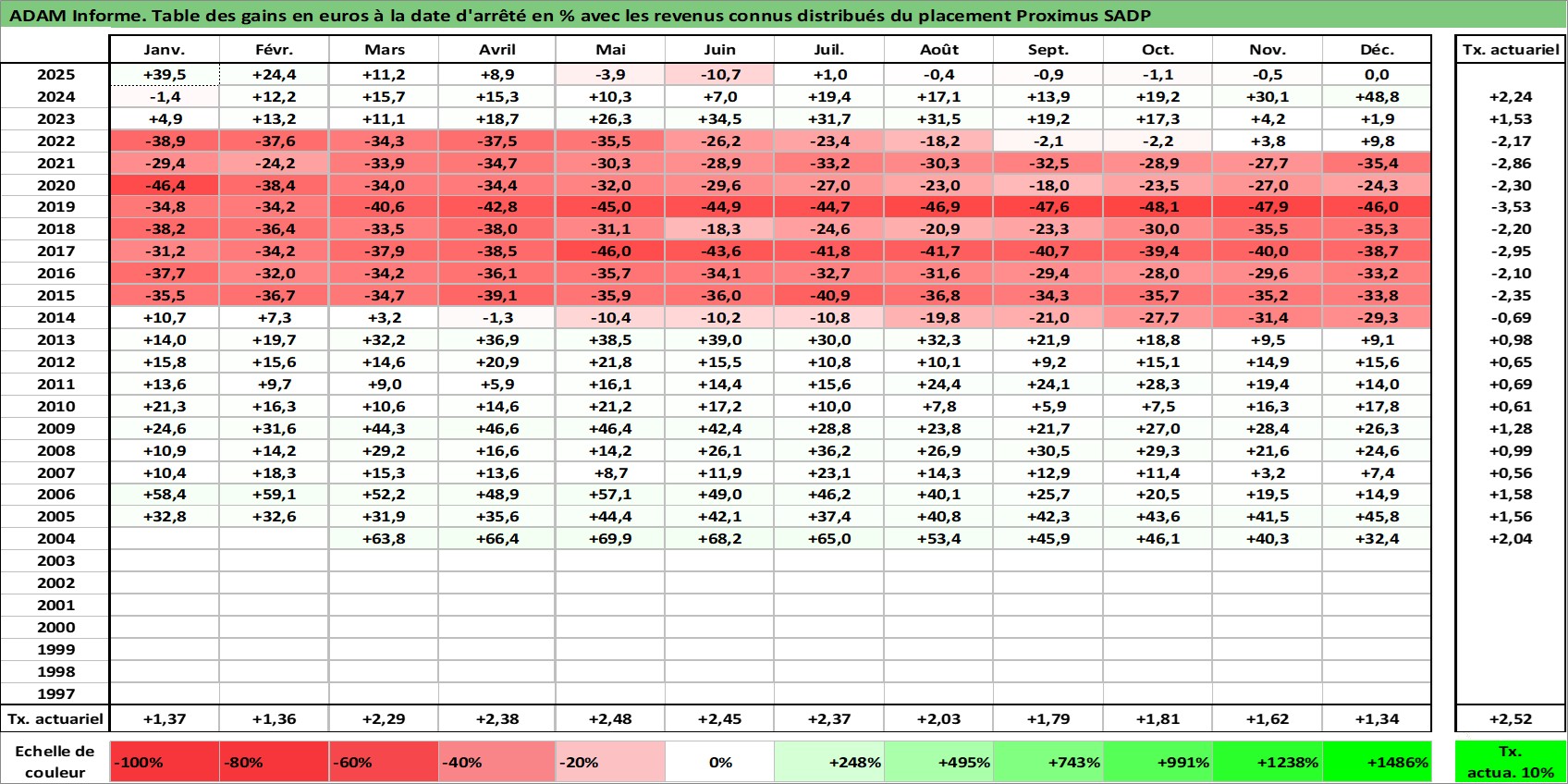
Task: Click 2019 actuarial rate '-3,53'
Action: [1511, 207]
